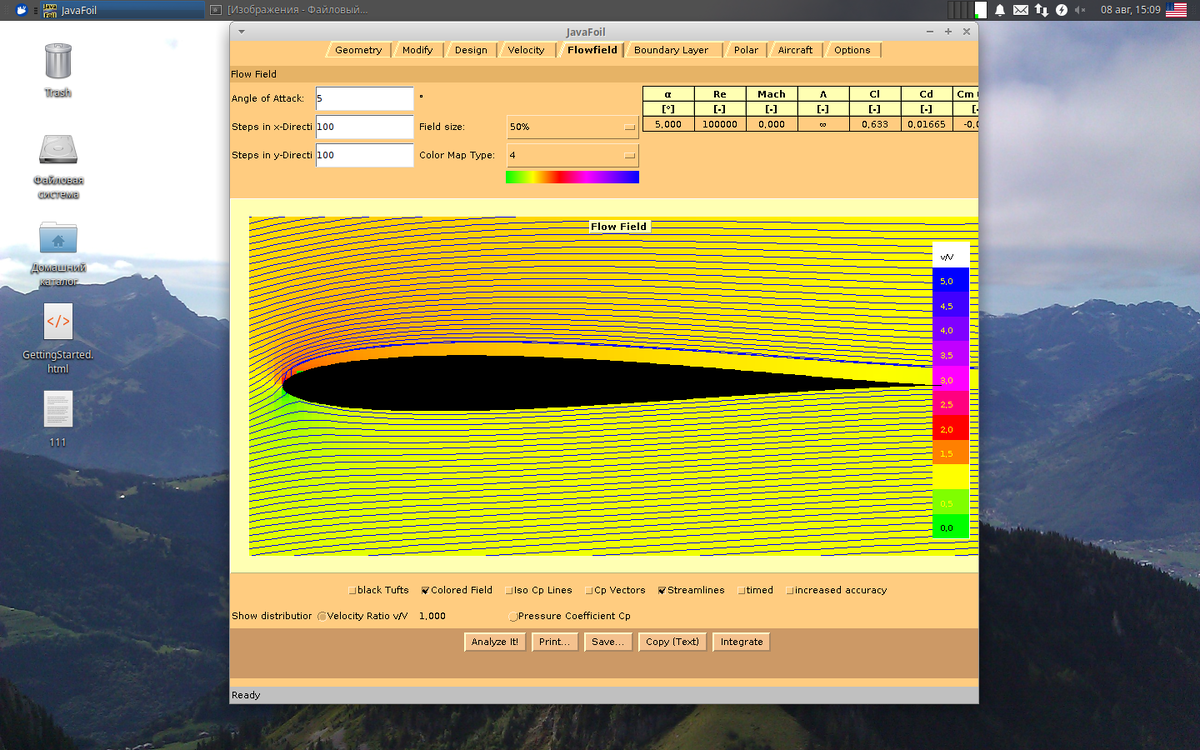Open the JavaFoil window menu arrow
This screenshot has width=1200, height=750.
coord(241,31)
